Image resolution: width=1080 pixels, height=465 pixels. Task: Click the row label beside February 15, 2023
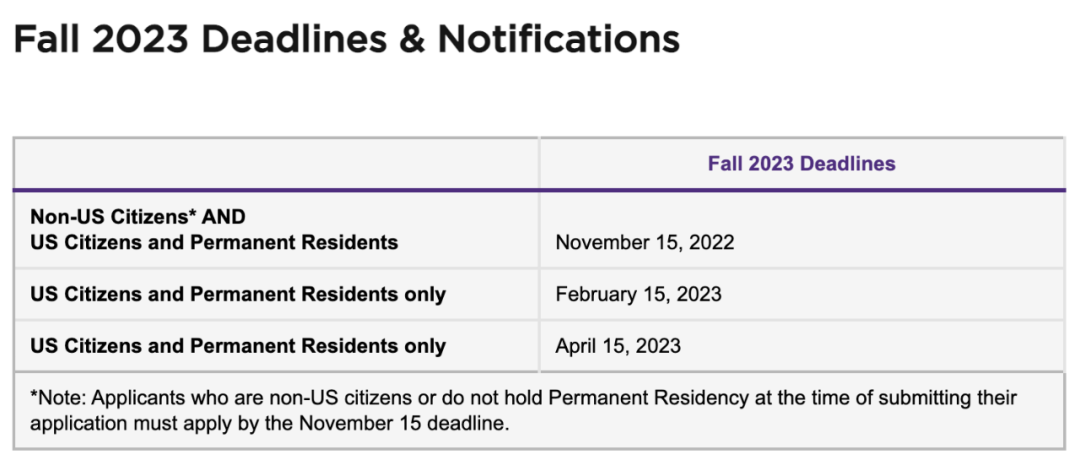click(x=238, y=294)
